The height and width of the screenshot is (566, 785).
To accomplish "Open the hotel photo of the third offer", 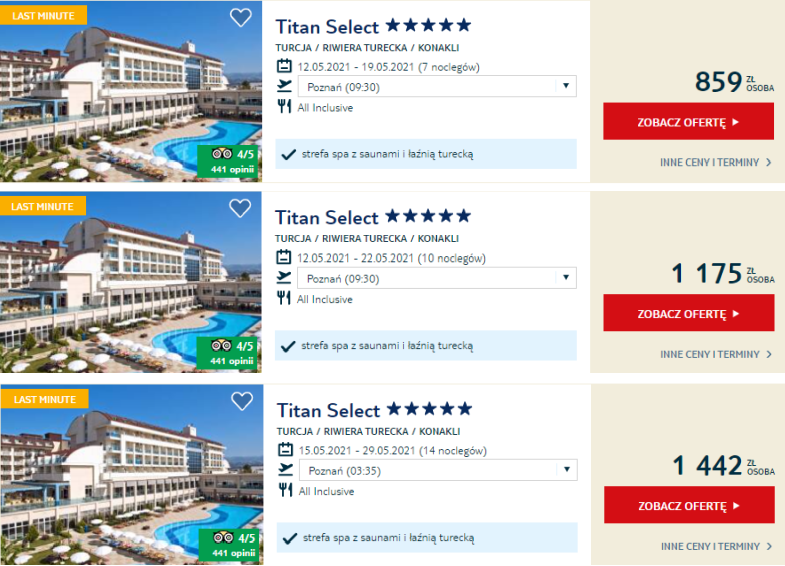I will pos(132,474).
